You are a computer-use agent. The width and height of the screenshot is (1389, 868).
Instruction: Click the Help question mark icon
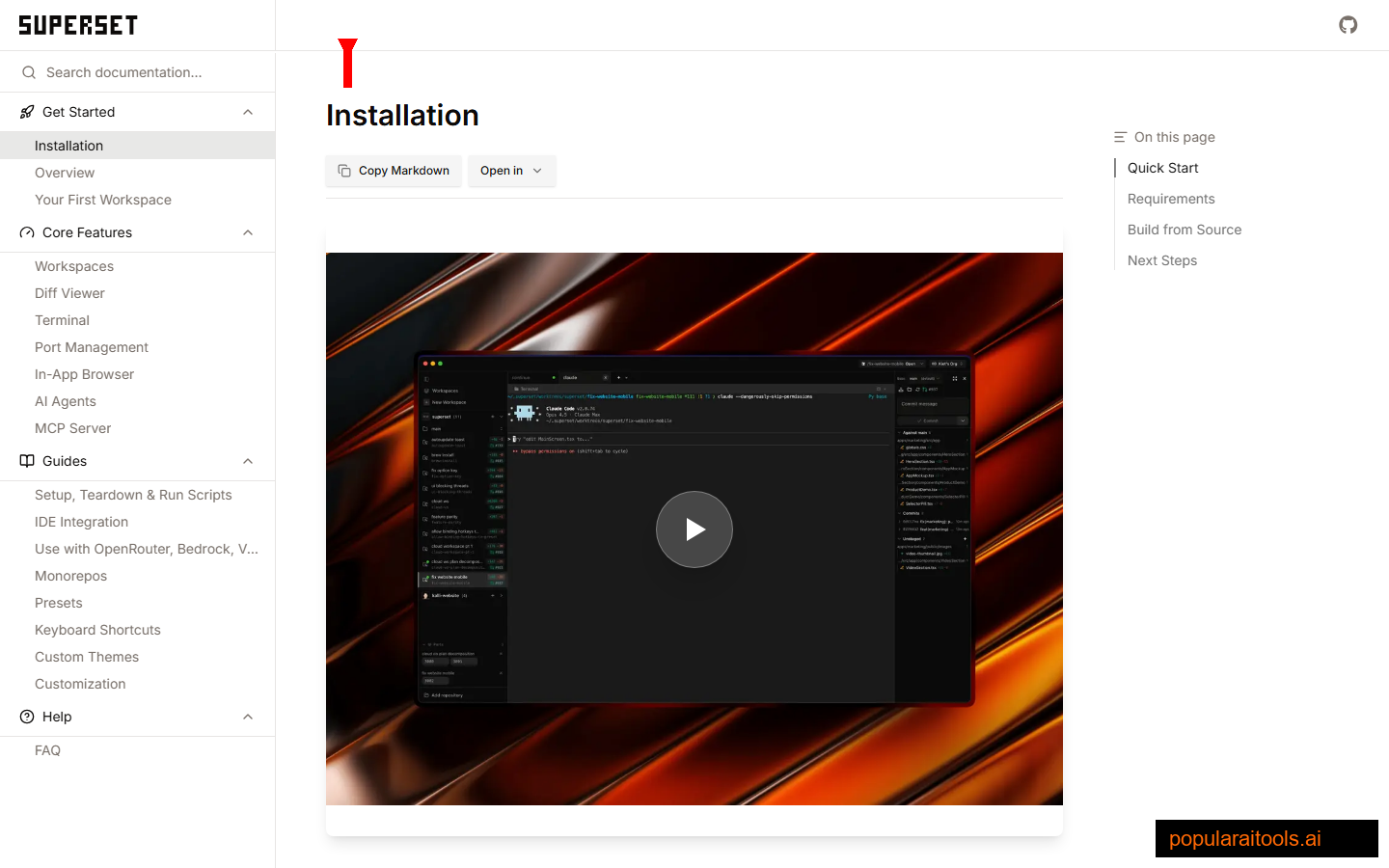(x=27, y=717)
